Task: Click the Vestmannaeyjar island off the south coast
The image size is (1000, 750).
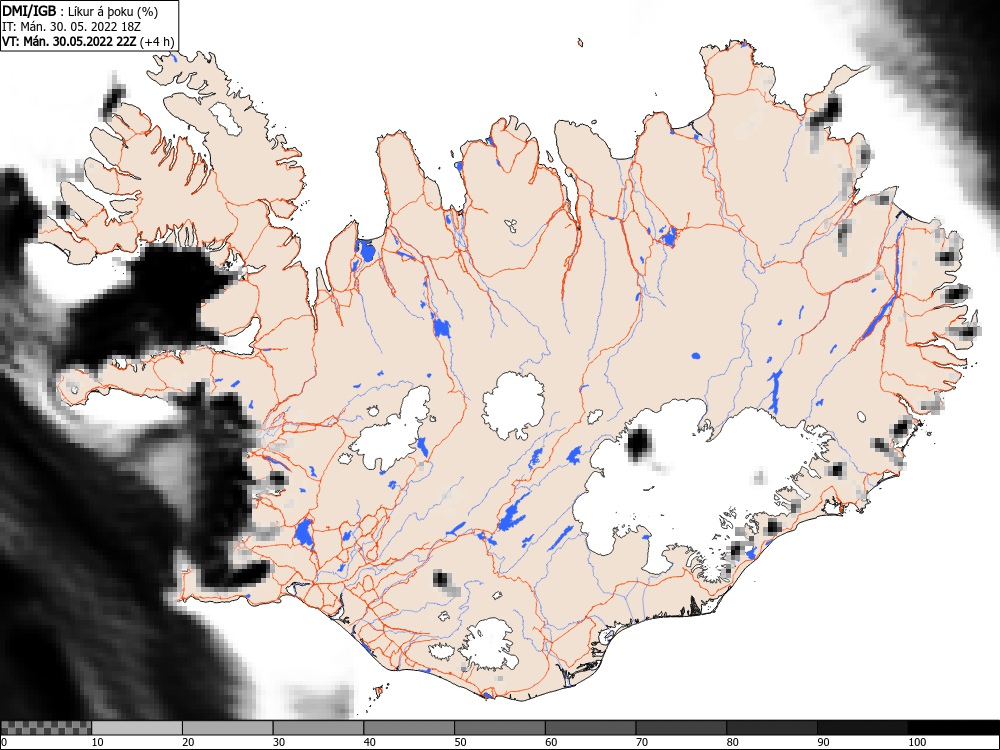Action: [x=379, y=691]
